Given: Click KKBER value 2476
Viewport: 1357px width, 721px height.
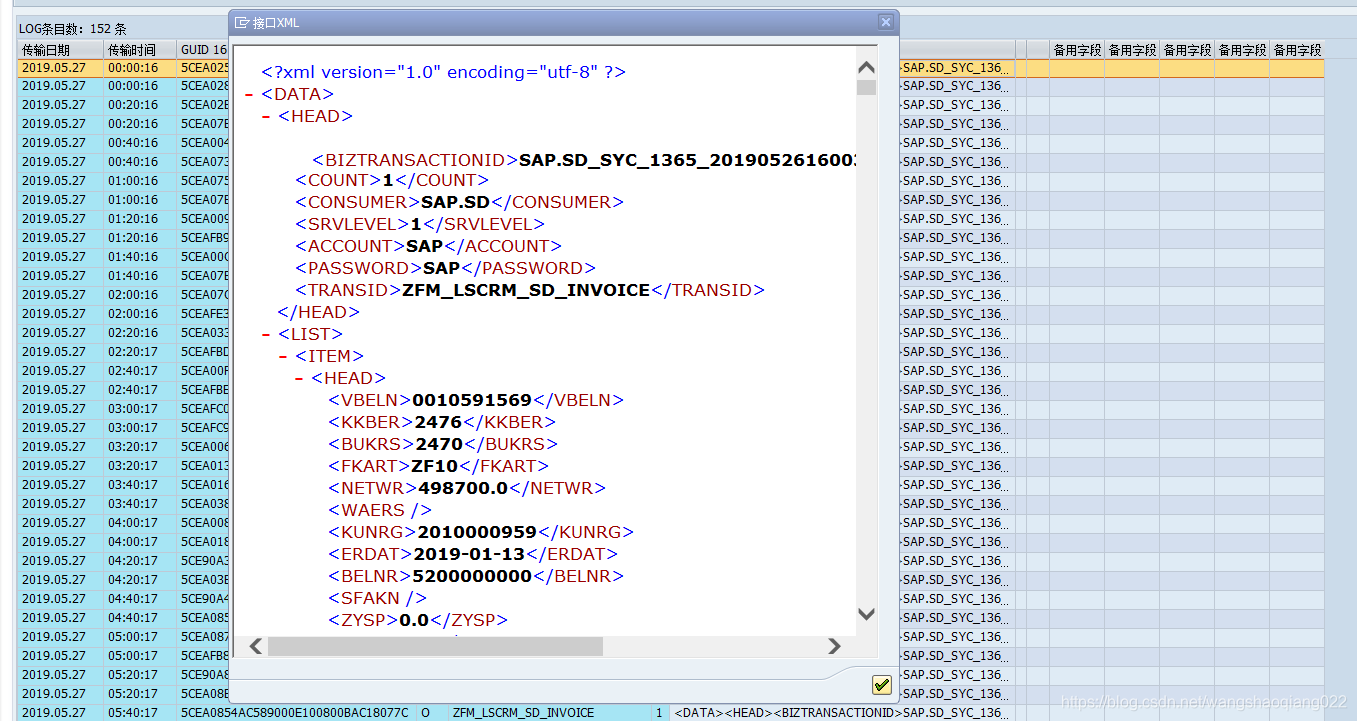Looking at the screenshot, I should 438,422.
